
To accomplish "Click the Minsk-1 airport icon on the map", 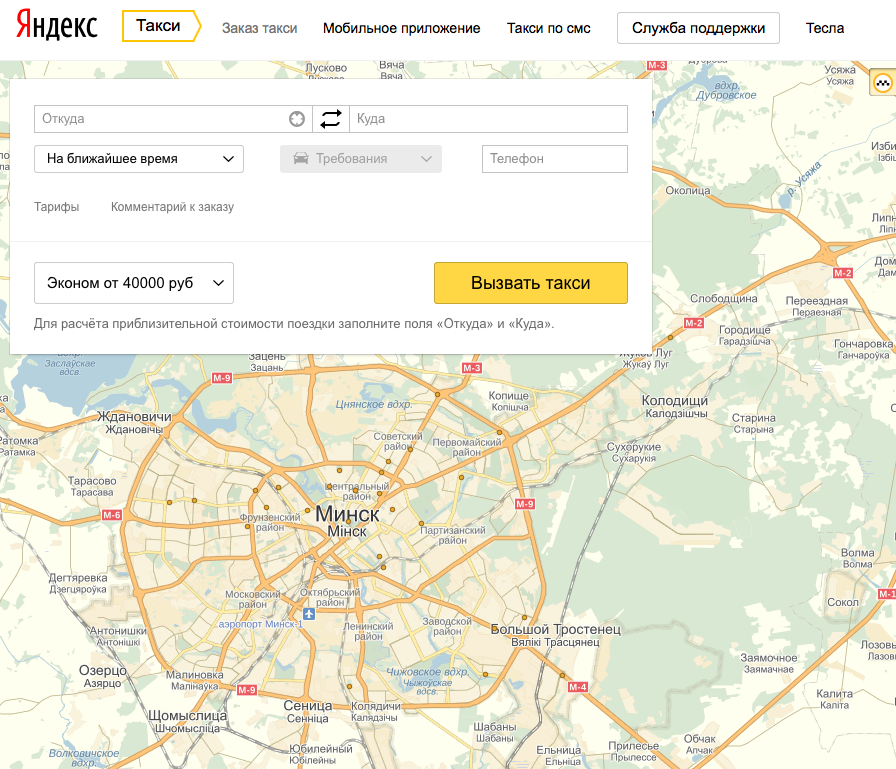I will (309, 614).
